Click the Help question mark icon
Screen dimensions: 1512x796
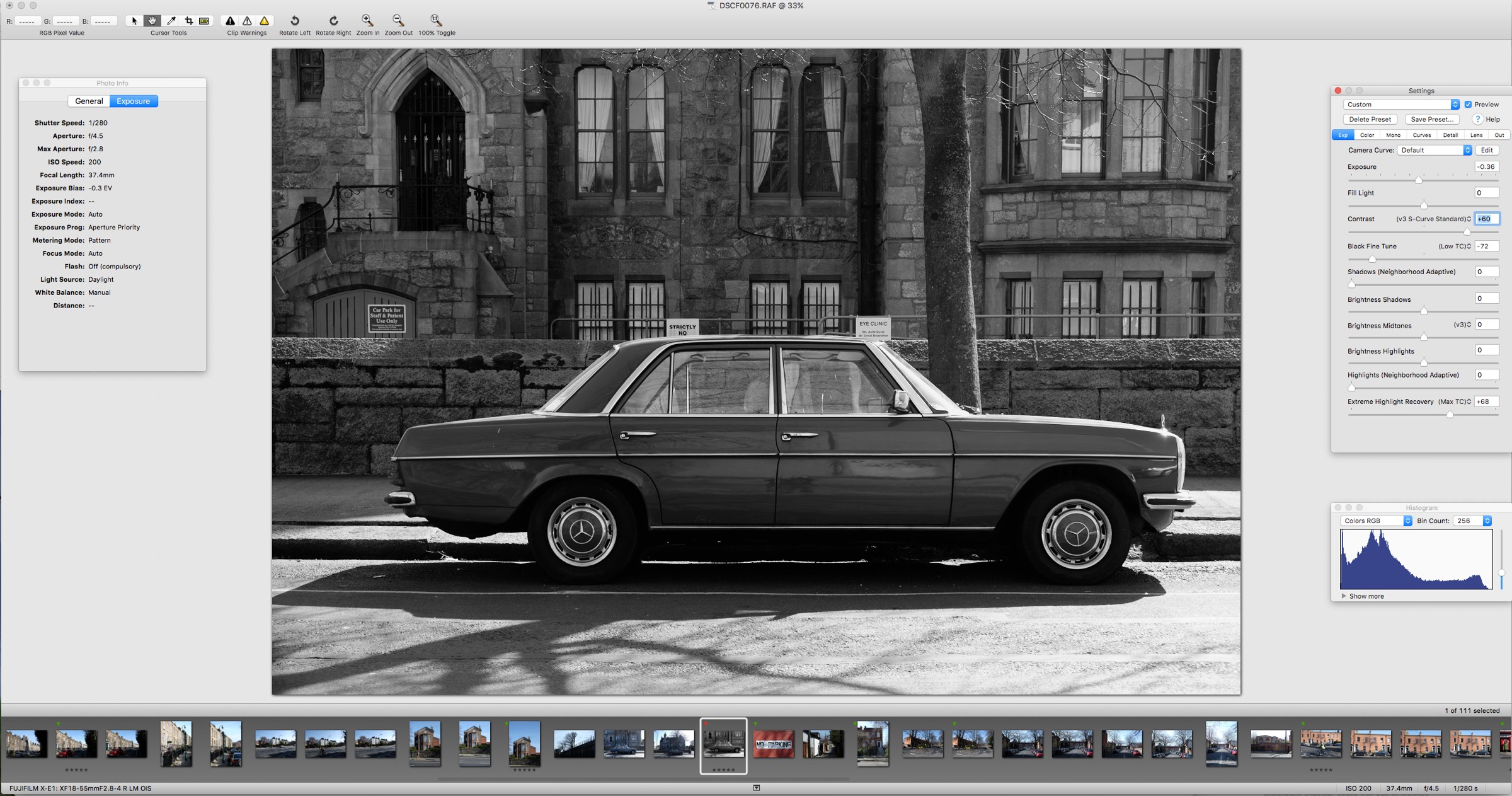[x=1477, y=119]
